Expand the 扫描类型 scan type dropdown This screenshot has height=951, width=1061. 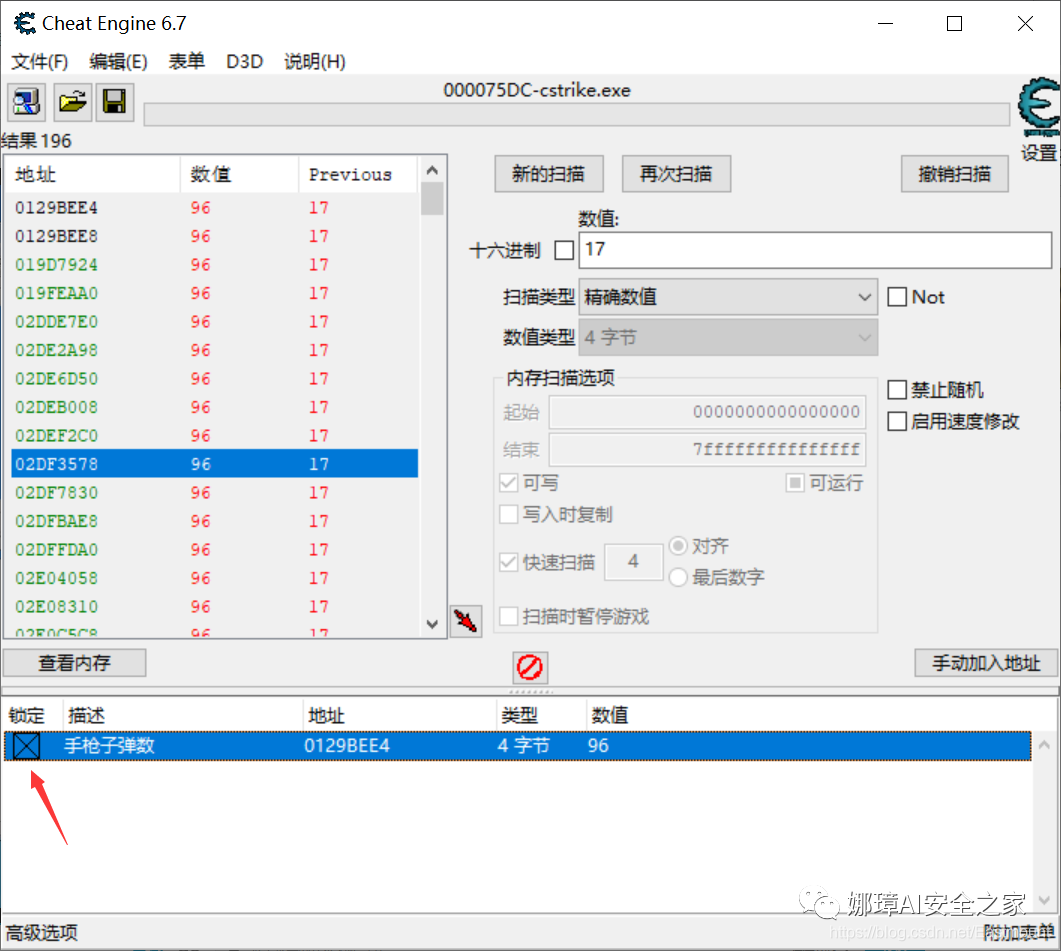tap(728, 297)
